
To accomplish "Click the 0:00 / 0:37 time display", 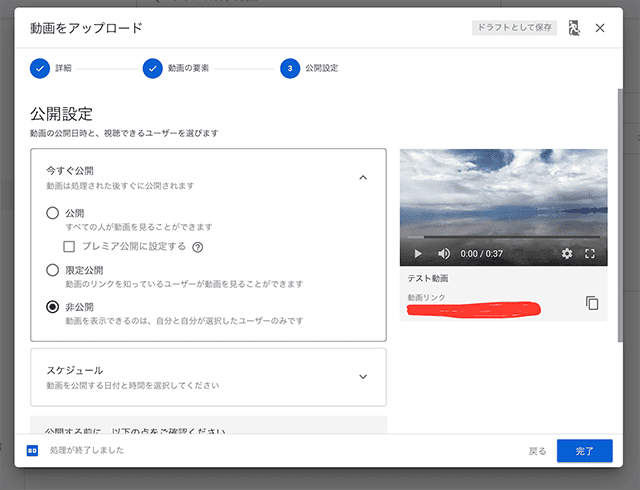I will 481,254.
